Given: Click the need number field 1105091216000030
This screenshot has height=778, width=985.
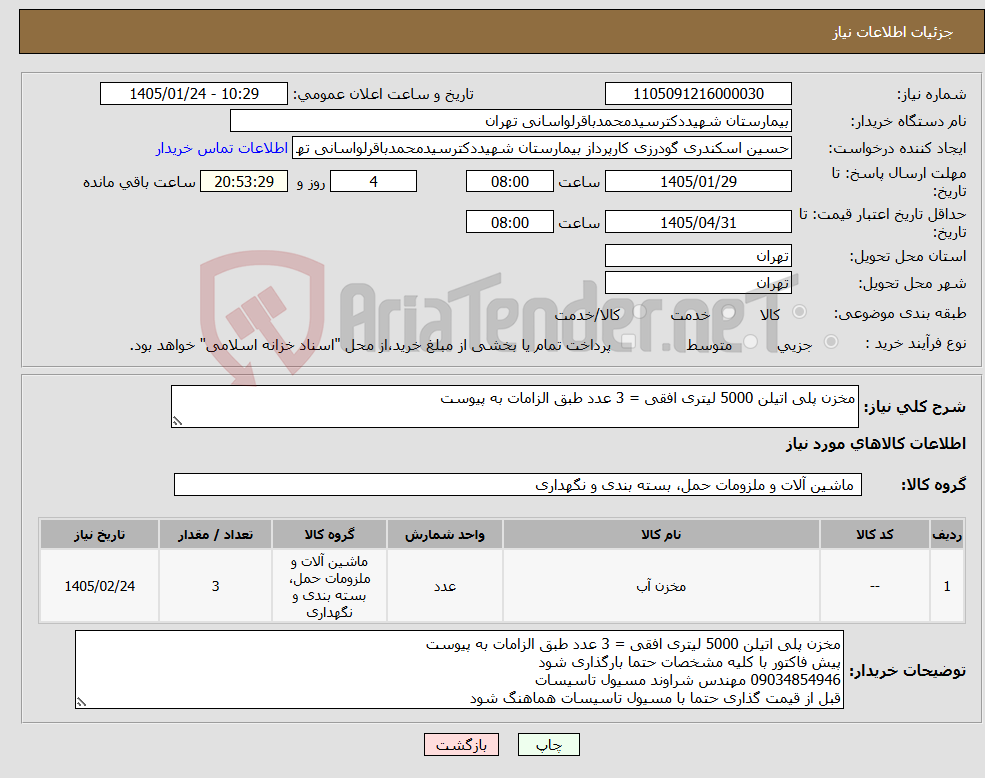Looking at the screenshot, I should point(698,94).
